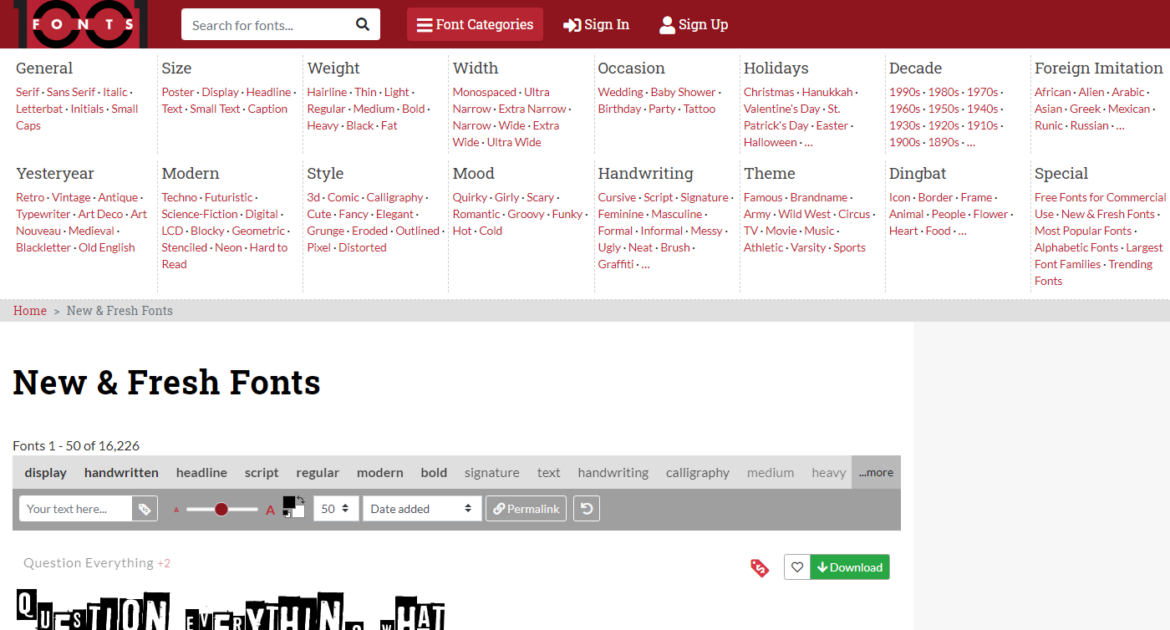Click the 'Your text here...' input field
1170x630 pixels.
(75, 509)
